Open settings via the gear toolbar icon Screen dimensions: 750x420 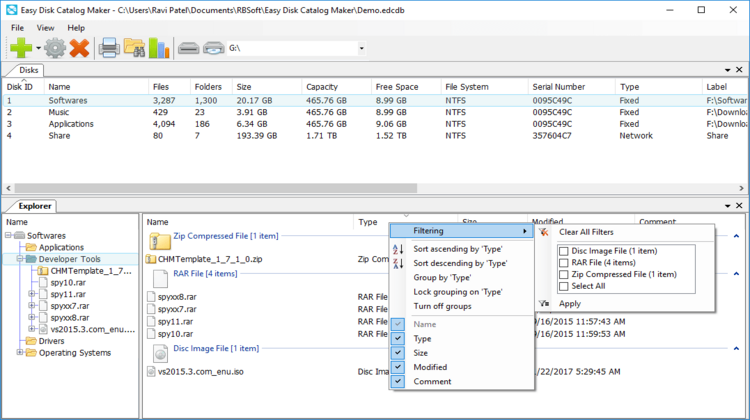click(x=55, y=47)
